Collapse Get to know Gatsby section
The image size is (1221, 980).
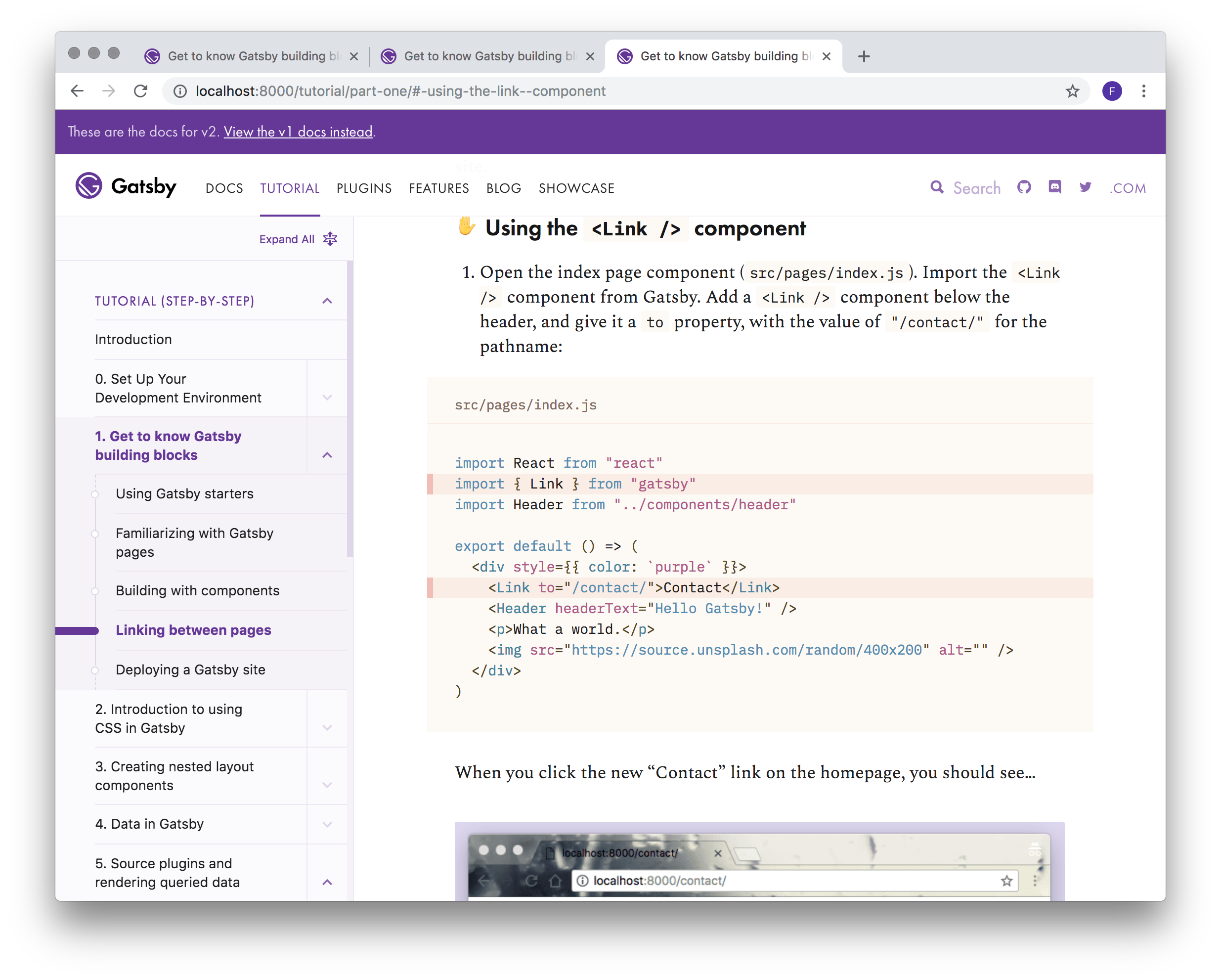point(327,455)
